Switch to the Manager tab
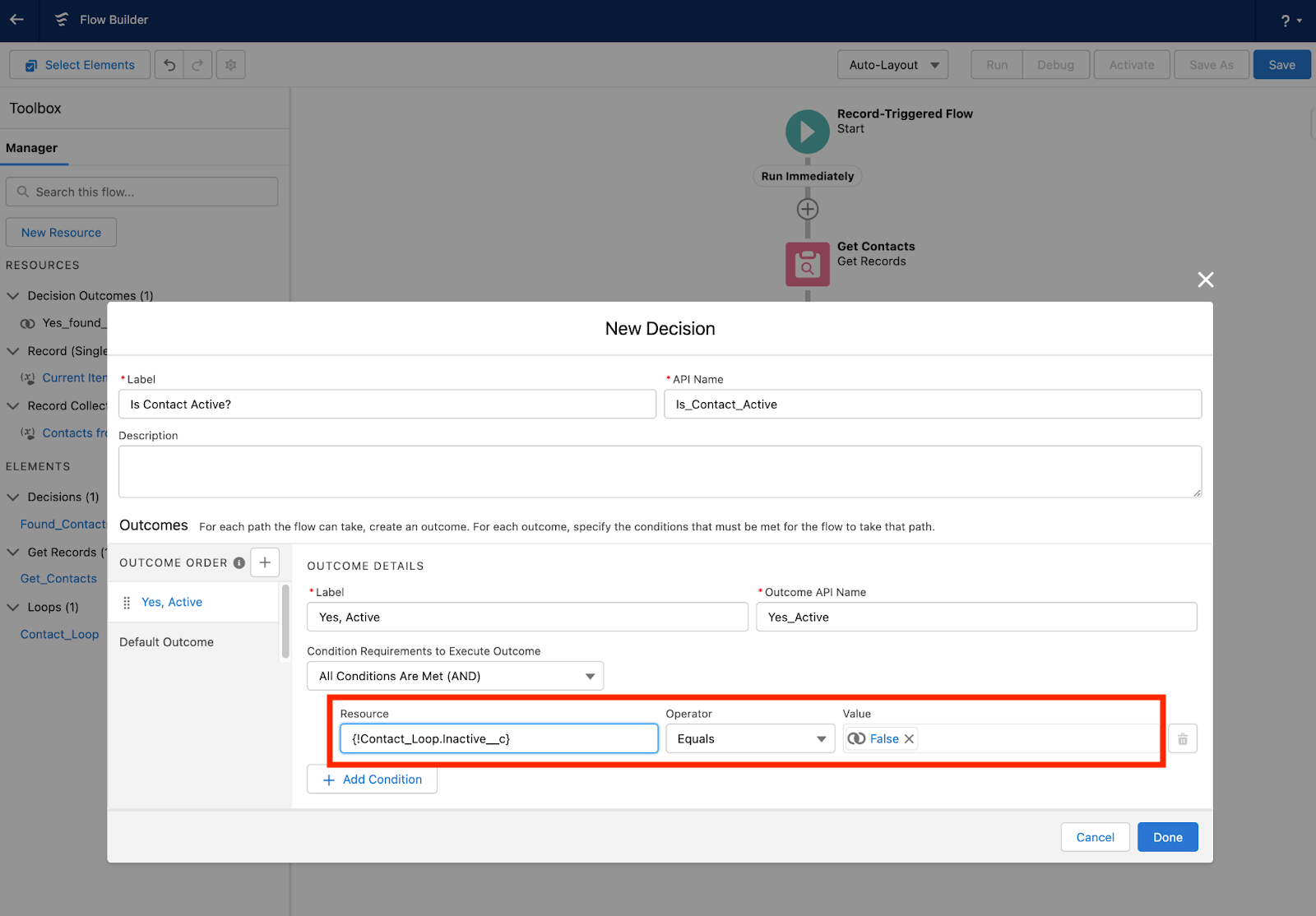 click(x=32, y=148)
